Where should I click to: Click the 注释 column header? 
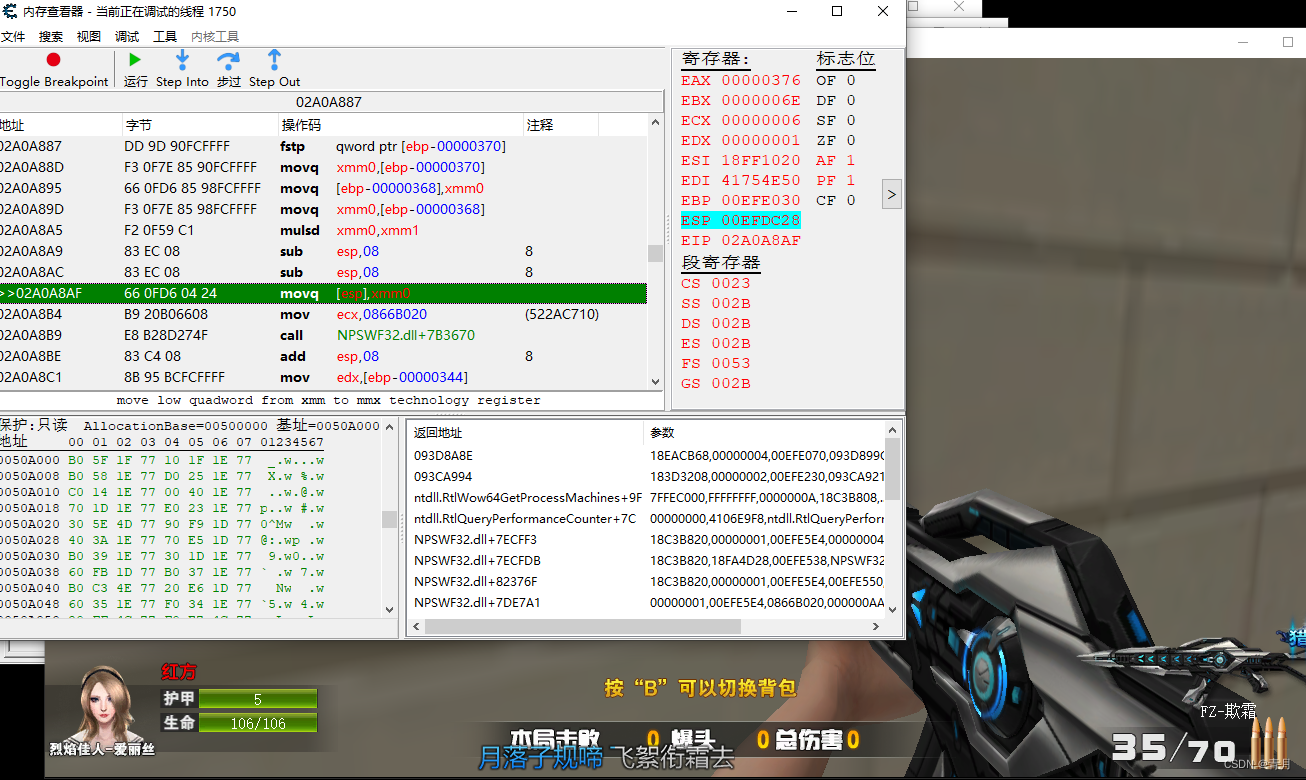coord(561,125)
